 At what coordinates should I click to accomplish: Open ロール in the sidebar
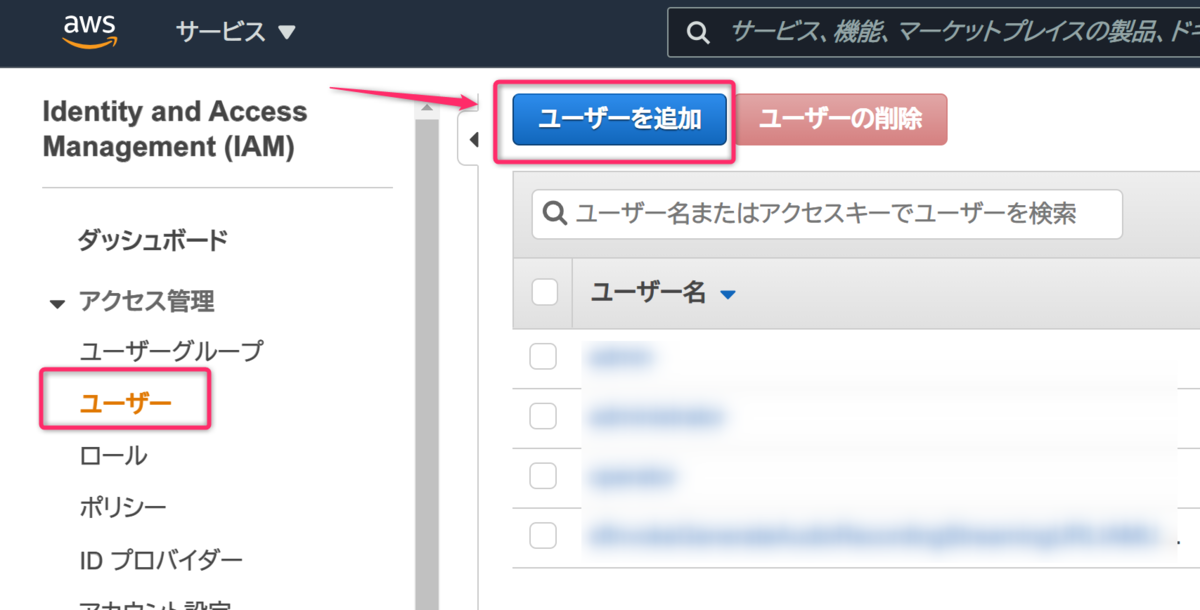tap(113, 455)
